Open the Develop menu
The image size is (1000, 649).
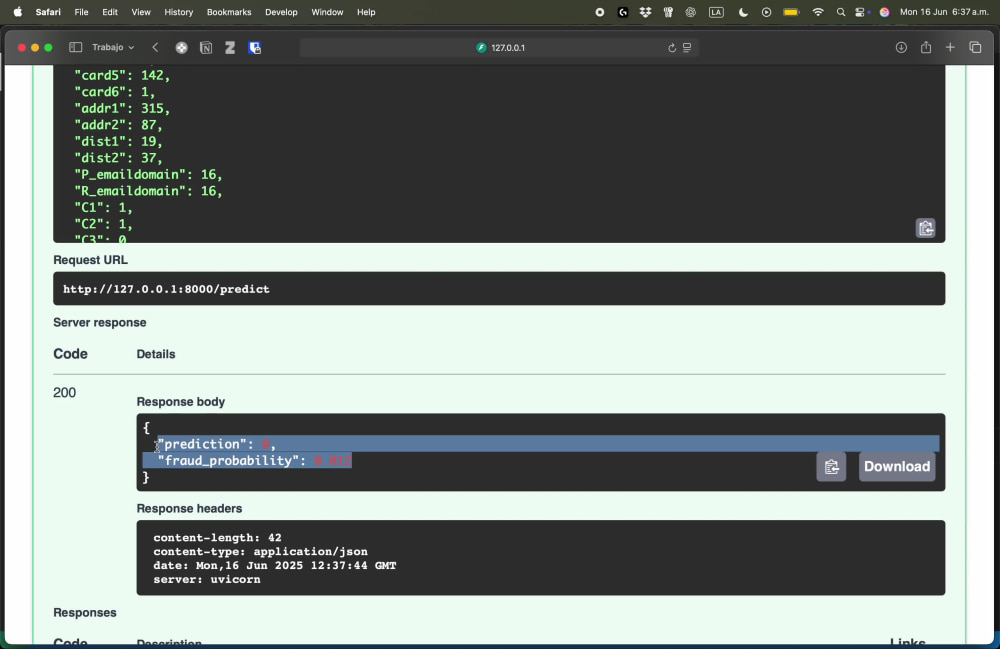tap(281, 12)
